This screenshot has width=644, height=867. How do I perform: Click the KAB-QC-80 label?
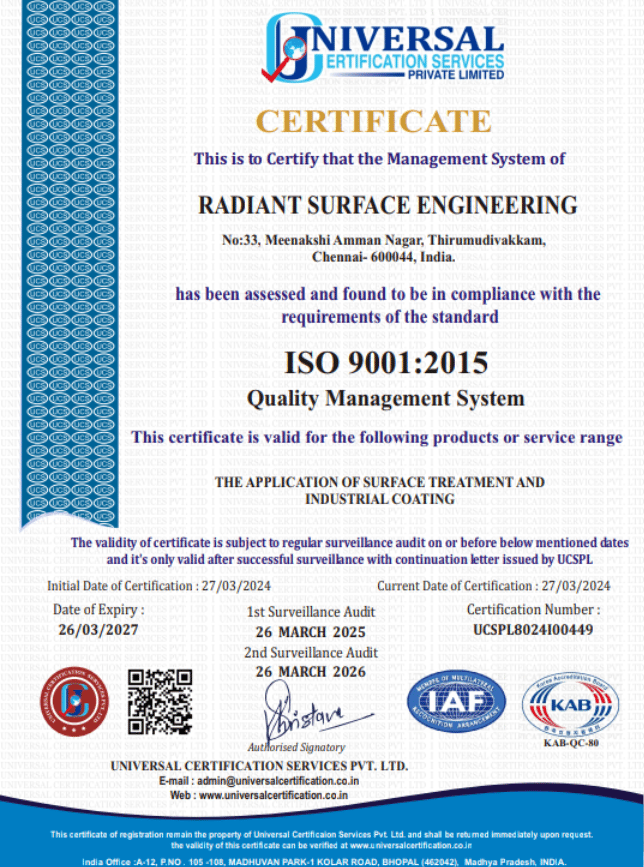[x=571, y=743]
